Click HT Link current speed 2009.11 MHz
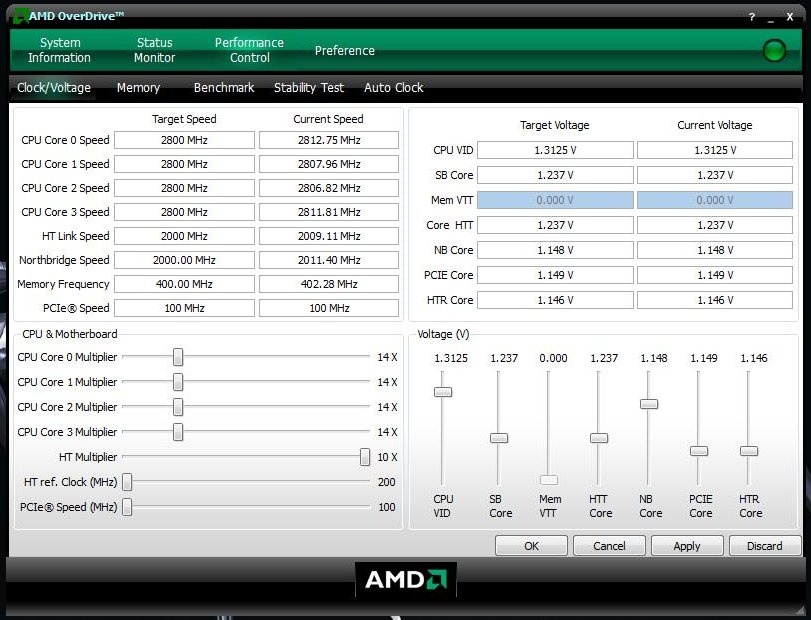811x620 pixels. (329, 236)
